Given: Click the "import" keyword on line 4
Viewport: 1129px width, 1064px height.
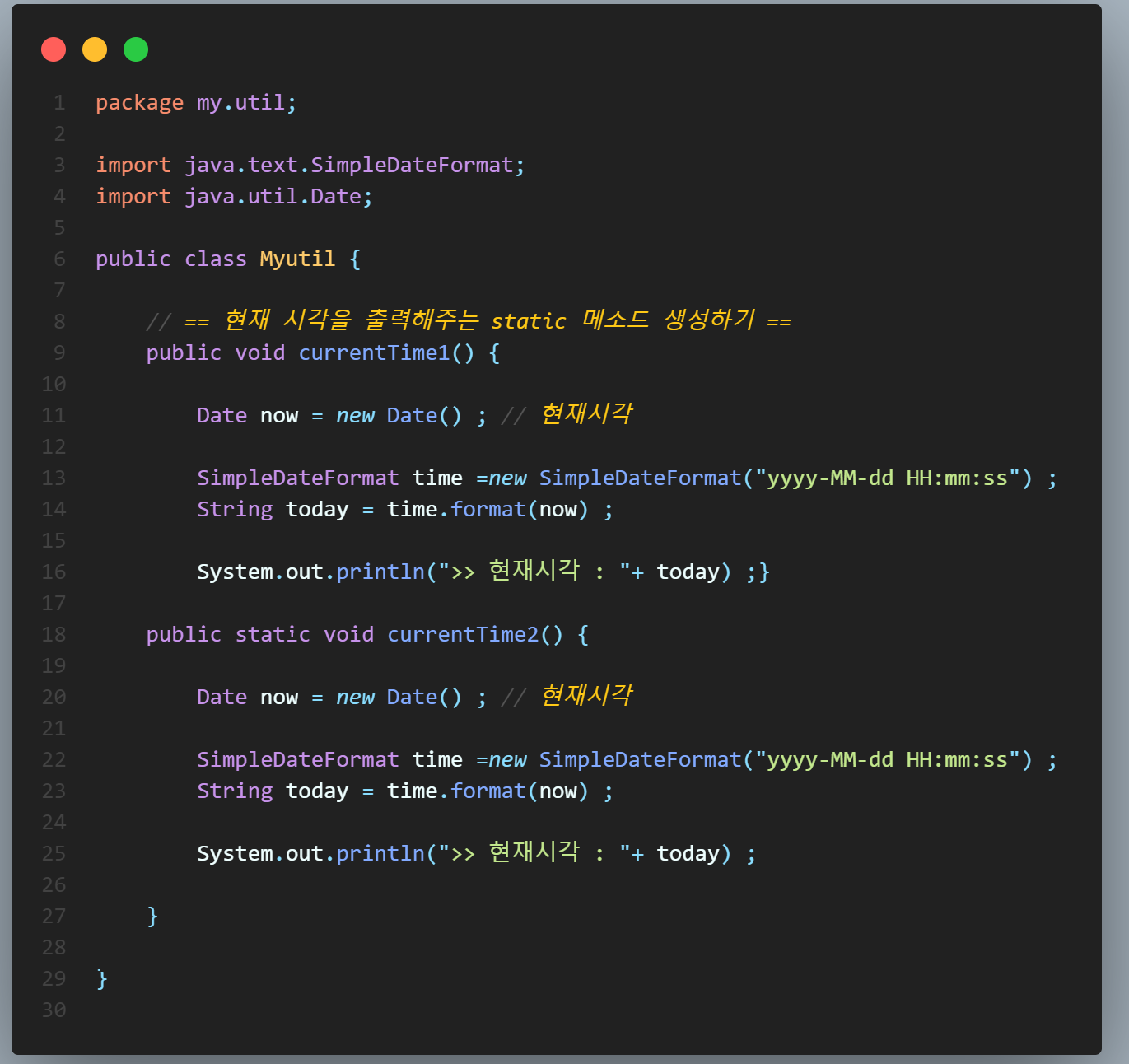Looking at the screenshot, I should [133, 197].
